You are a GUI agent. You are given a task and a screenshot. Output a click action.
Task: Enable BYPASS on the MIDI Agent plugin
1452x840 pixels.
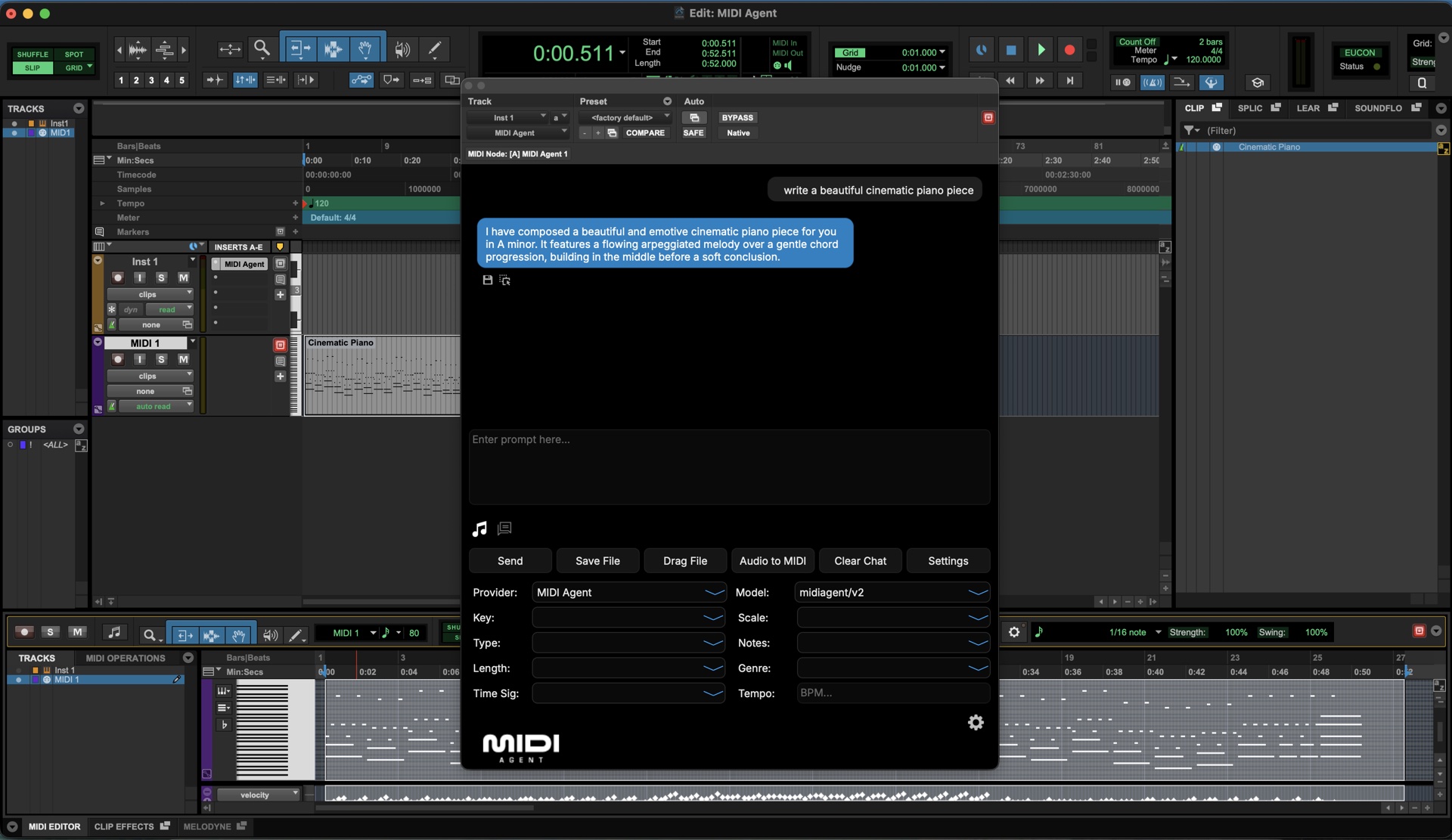coord(737,117)
